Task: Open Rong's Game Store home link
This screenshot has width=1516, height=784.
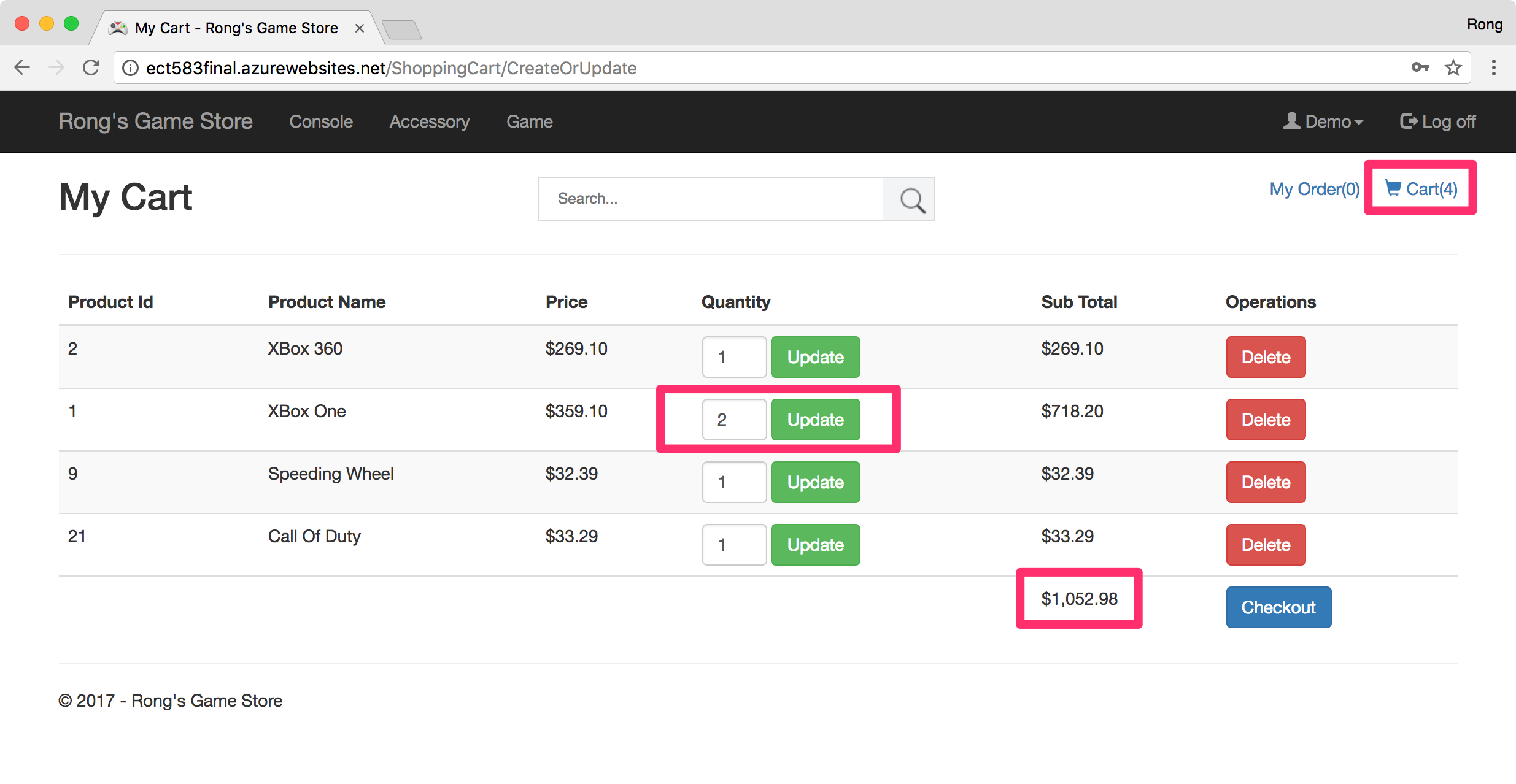Action: pyautogui.click(x=155, y=121)
